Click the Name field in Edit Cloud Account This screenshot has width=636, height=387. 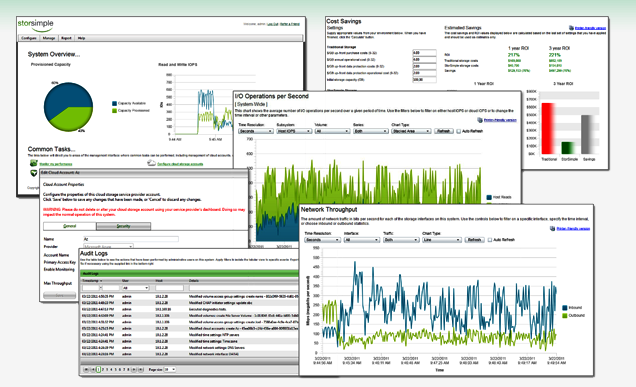[131, 239]
